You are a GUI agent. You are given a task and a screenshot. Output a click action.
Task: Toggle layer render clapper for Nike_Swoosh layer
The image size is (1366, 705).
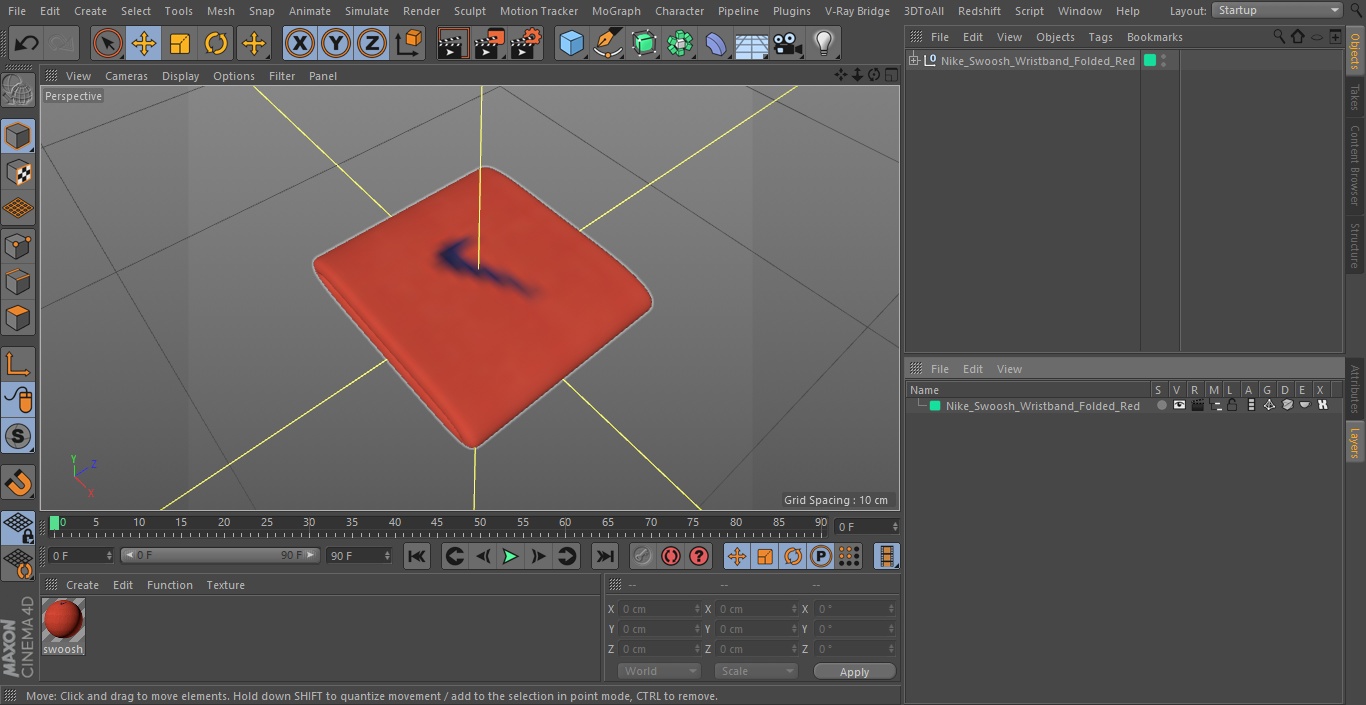pos(1197,405)
